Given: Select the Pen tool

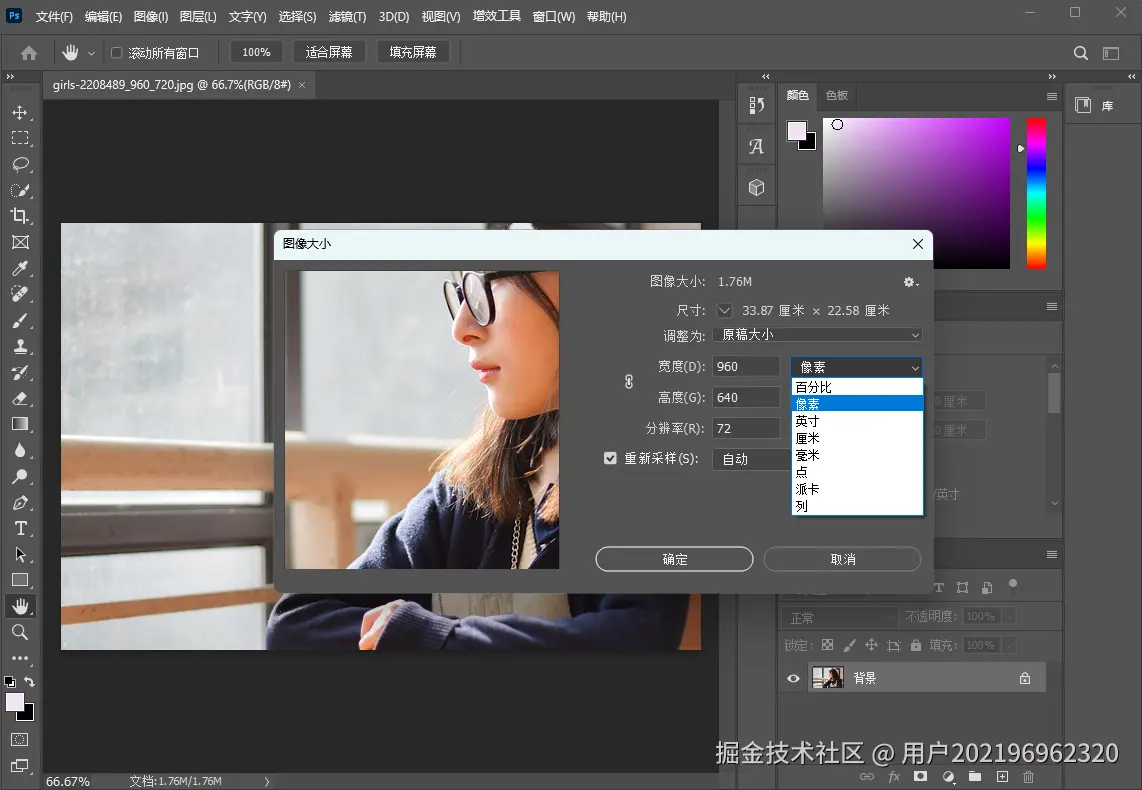Looking at the screenshot, I should pos(20,502).
